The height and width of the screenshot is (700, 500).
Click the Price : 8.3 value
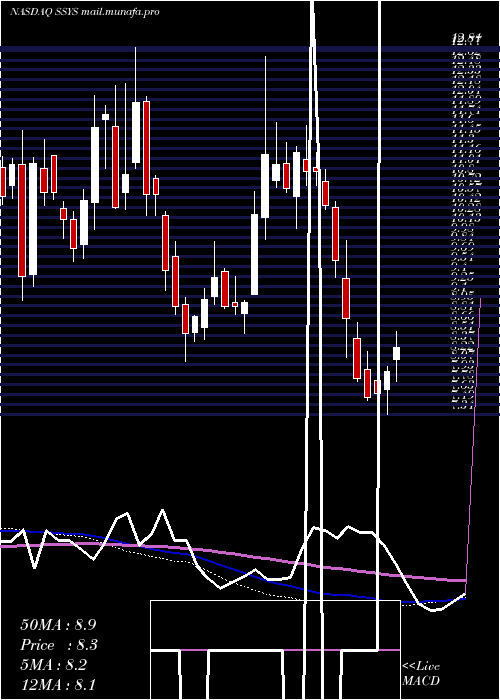(59, 645)
